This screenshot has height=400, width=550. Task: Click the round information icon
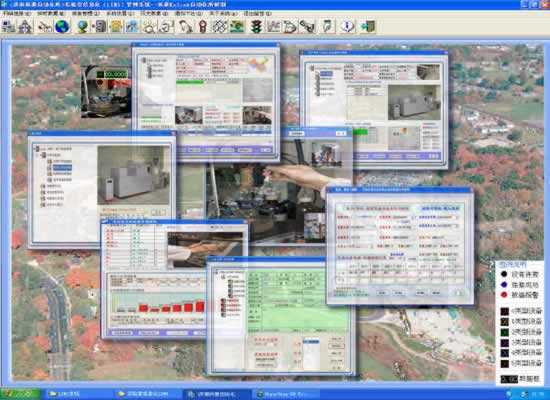347,26
